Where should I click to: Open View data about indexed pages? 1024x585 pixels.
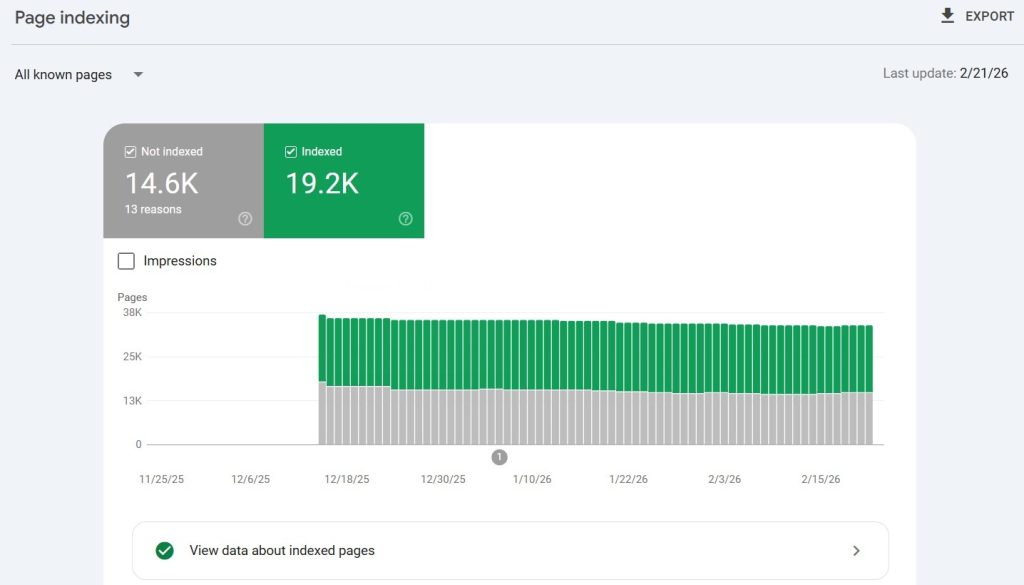(x=282, y=550)
